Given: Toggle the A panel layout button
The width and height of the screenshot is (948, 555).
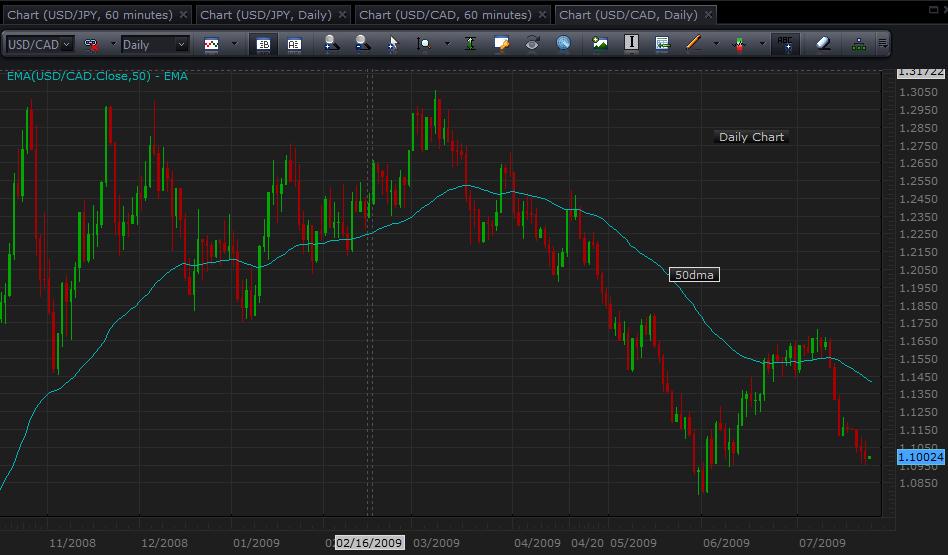Looking at the screenshot, I should point(294,44).
